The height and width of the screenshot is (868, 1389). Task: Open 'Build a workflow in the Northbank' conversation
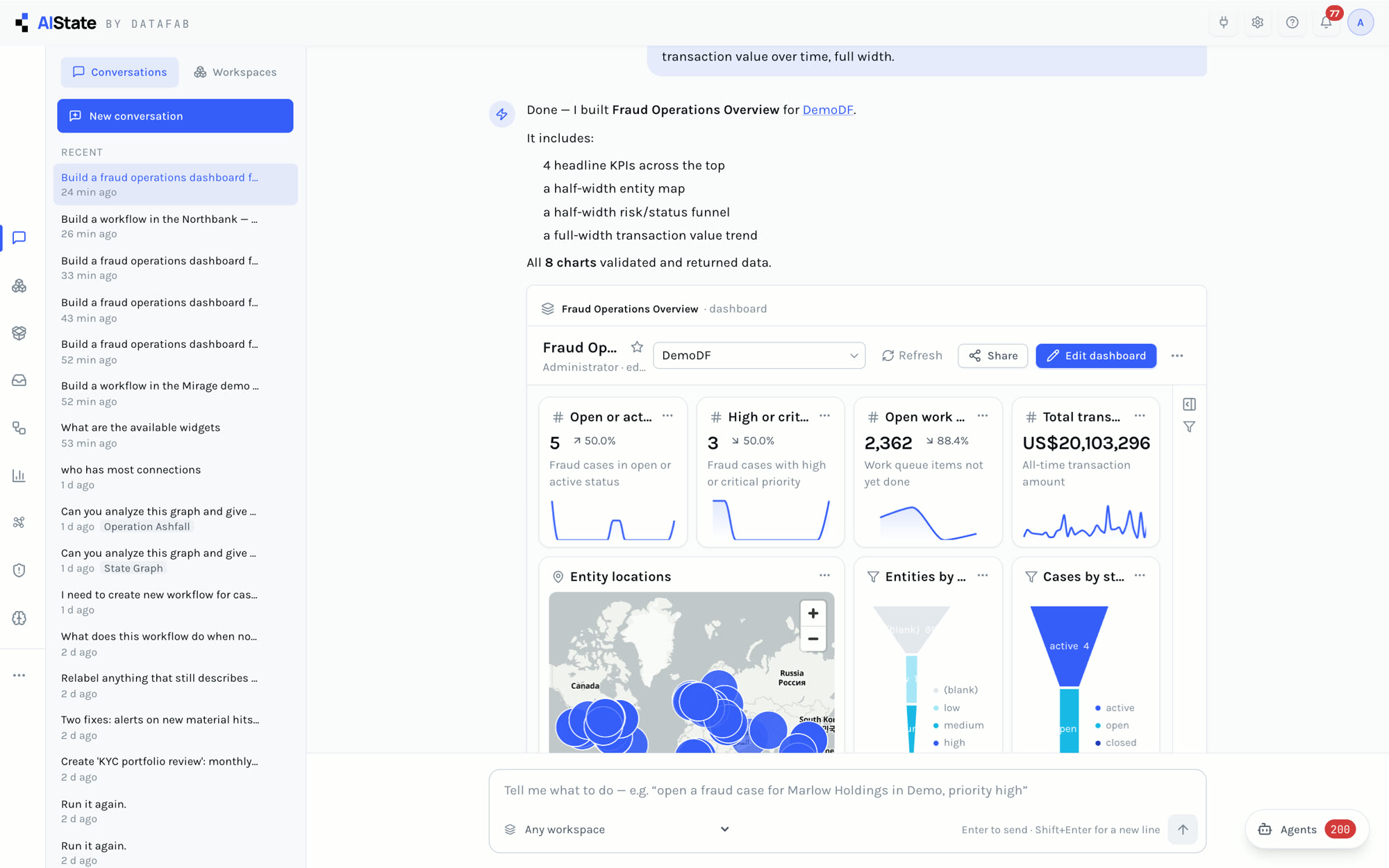click(175, 226)
